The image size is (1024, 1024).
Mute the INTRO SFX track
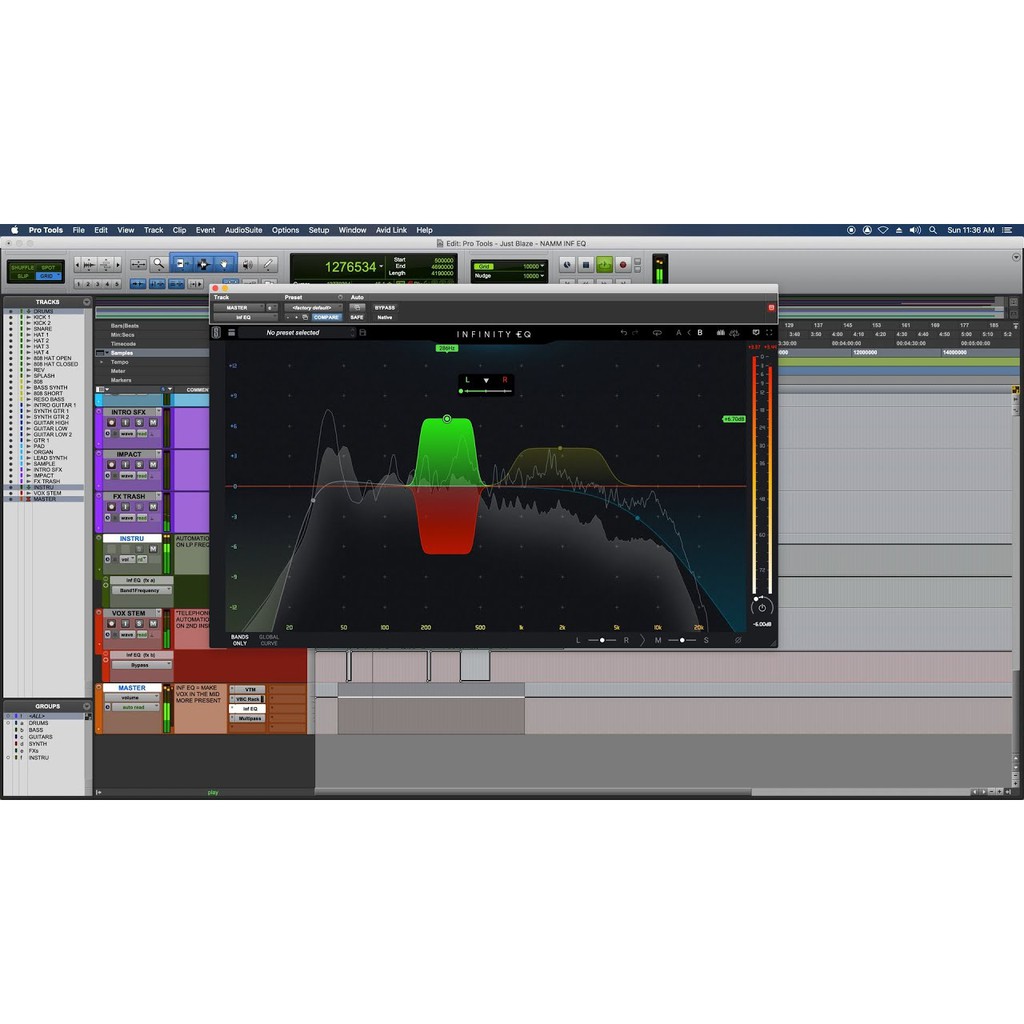[153, 423]
